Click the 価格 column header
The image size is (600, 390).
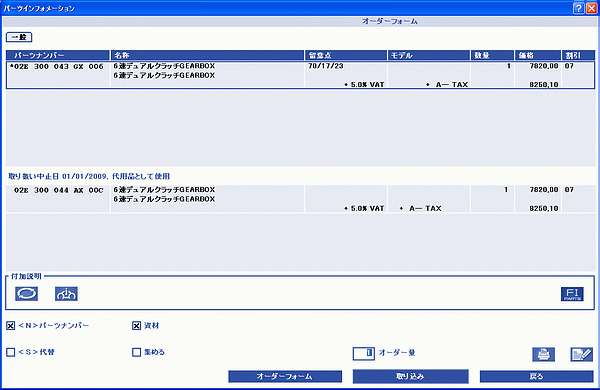(537, 55)
